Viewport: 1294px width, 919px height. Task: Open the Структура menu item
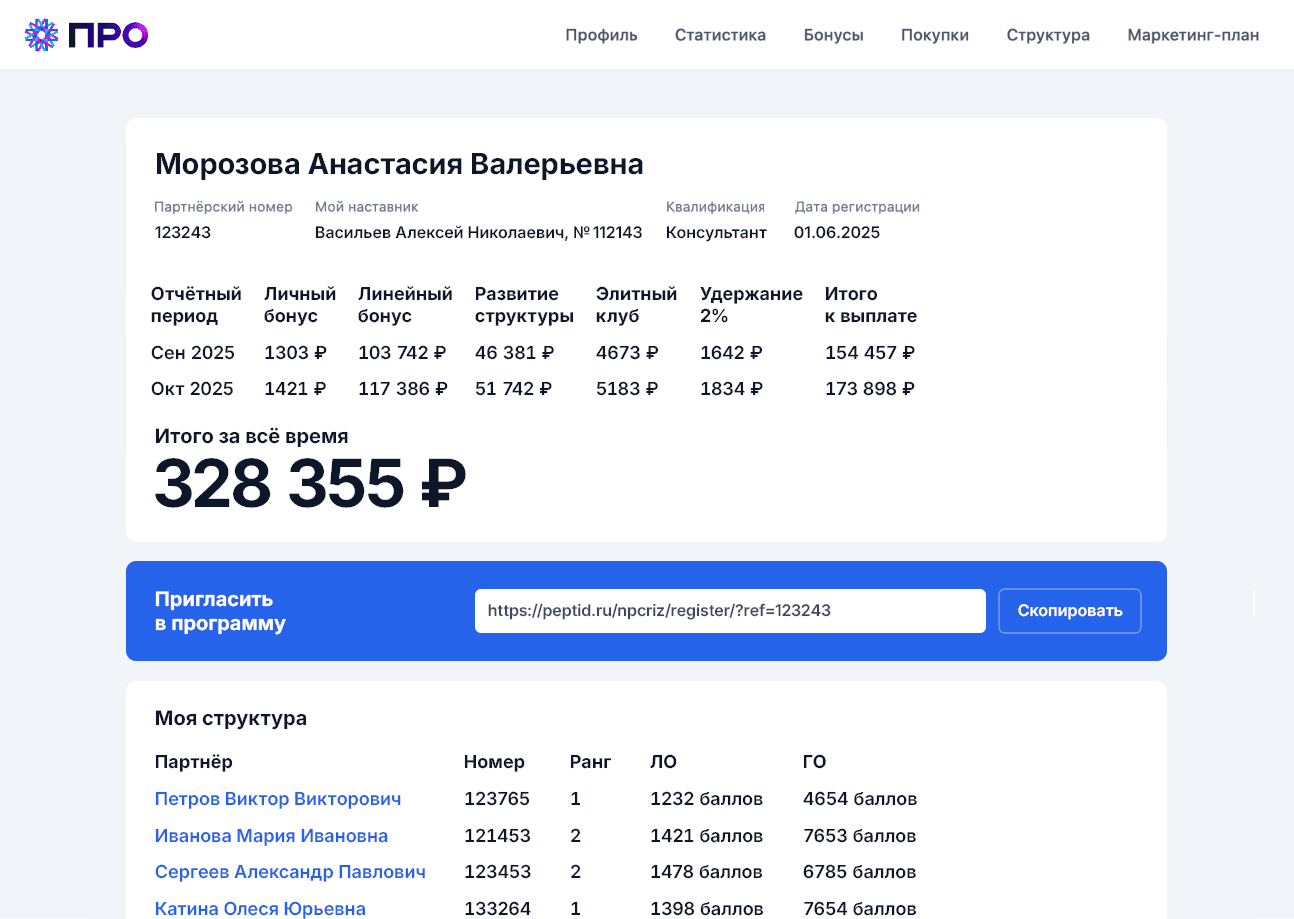pos(1048,35)
